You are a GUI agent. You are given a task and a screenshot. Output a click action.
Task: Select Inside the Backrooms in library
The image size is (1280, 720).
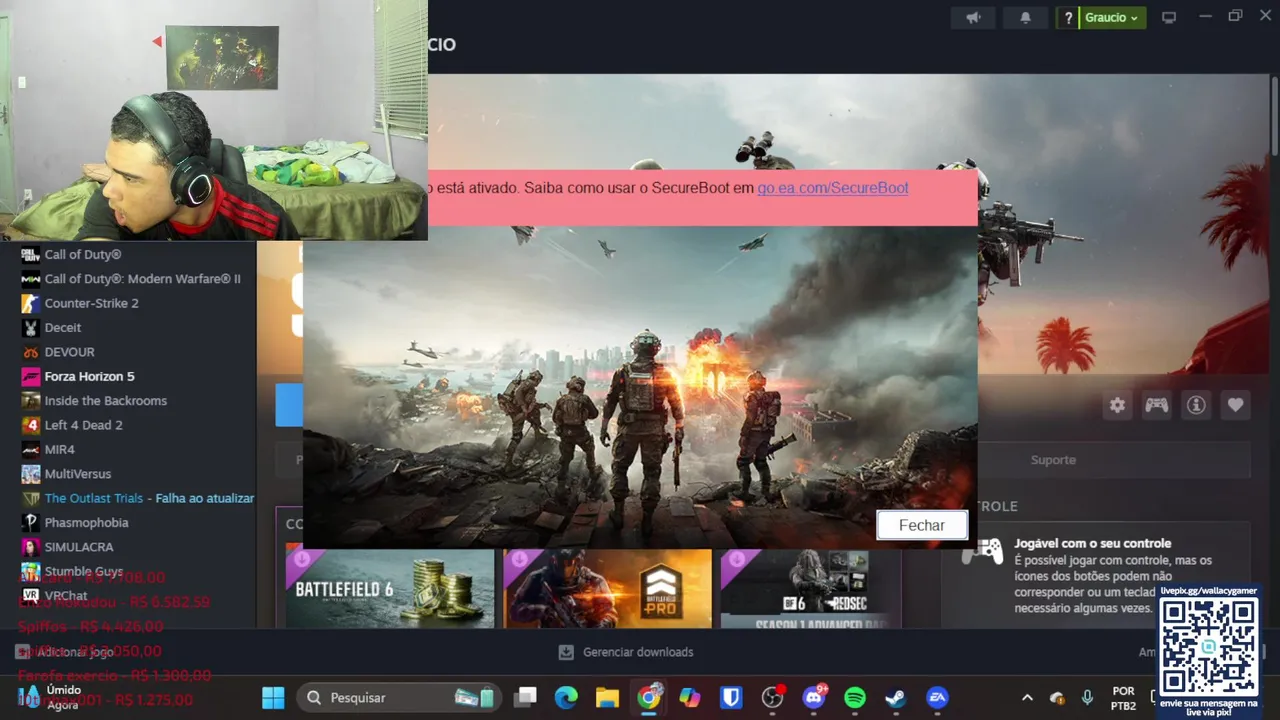[105, 400]
